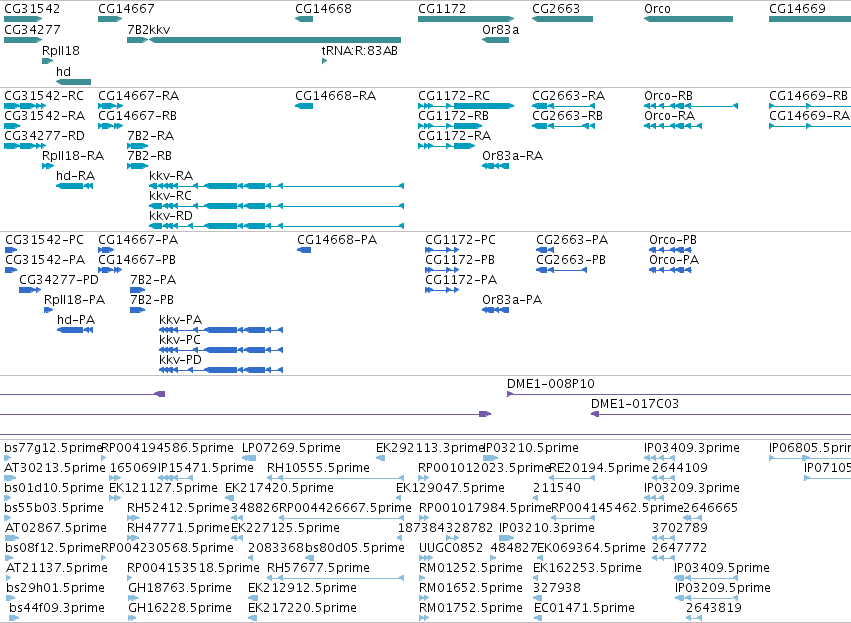851x623 pixels.
Task: Select the CG14667-PA protein label
Action: pyautogui.click(x=138, y=240)
